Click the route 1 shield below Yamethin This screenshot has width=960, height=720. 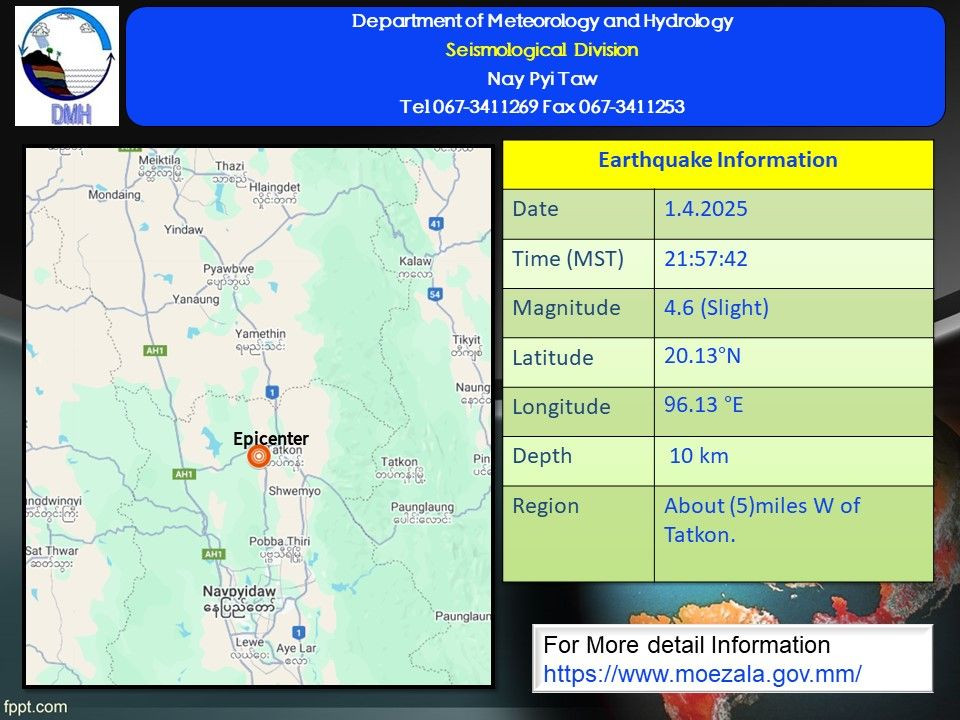click(271, 390)
